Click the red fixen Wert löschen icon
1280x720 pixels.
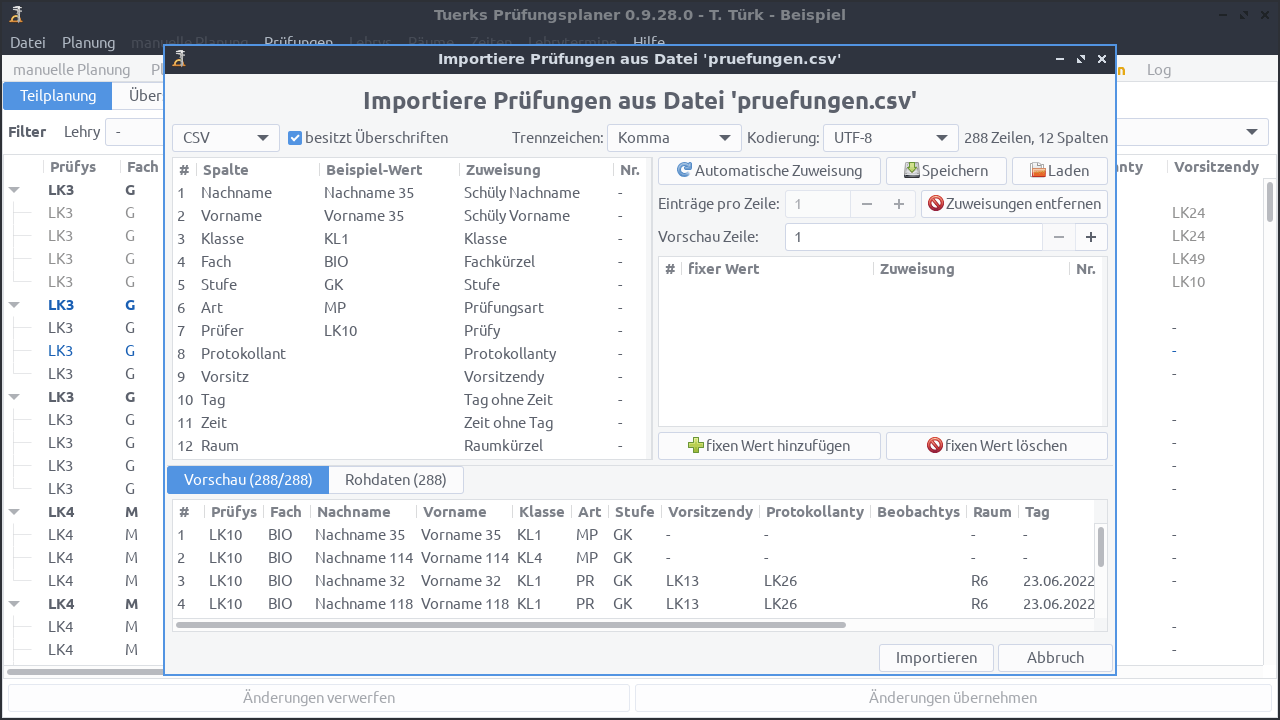[935, 446]
